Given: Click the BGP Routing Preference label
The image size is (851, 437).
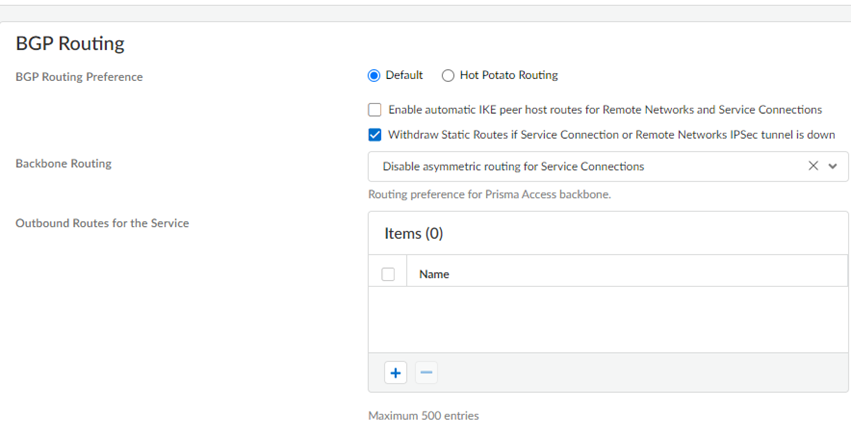Looking at the screenshot, I should click(x=79, y=77).
